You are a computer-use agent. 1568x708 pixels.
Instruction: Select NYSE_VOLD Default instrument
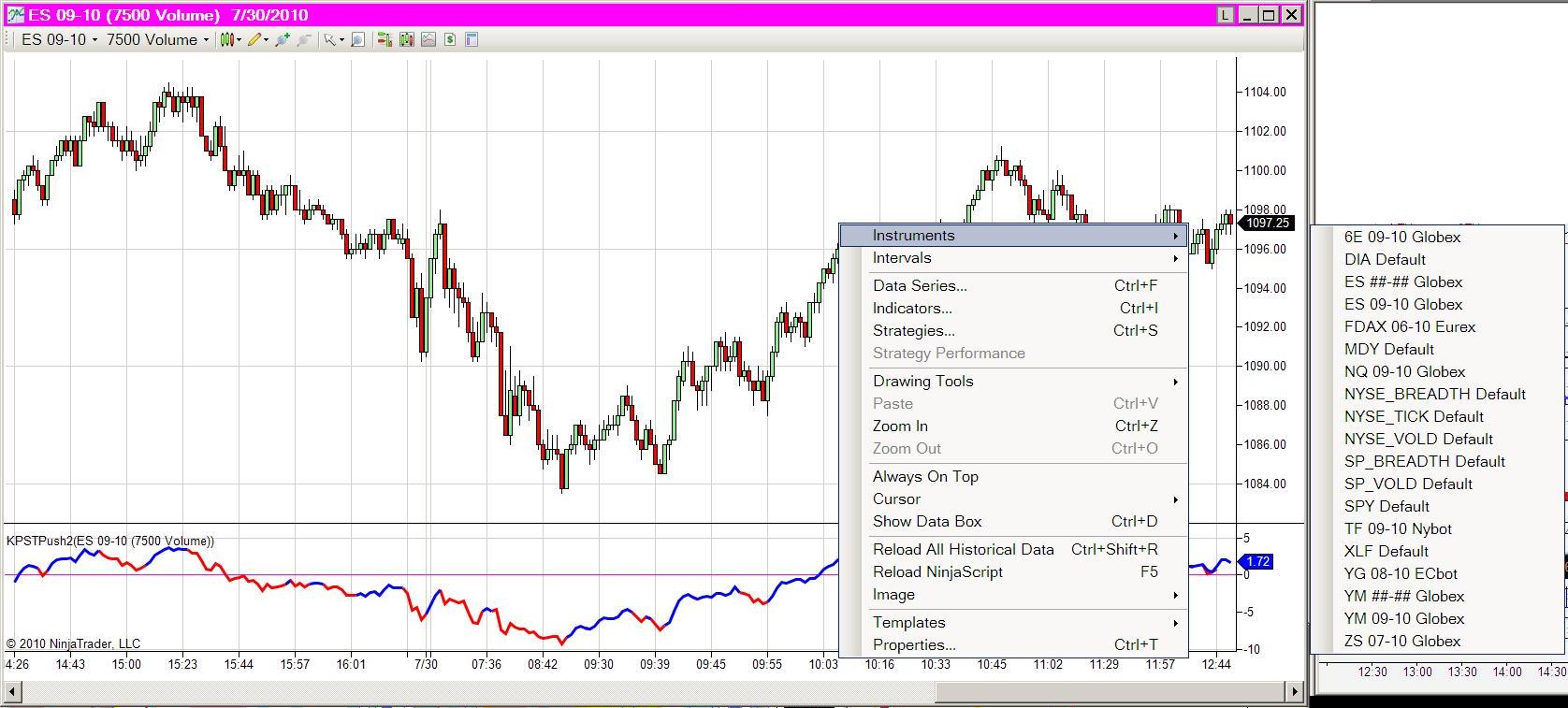[1438, 440]
